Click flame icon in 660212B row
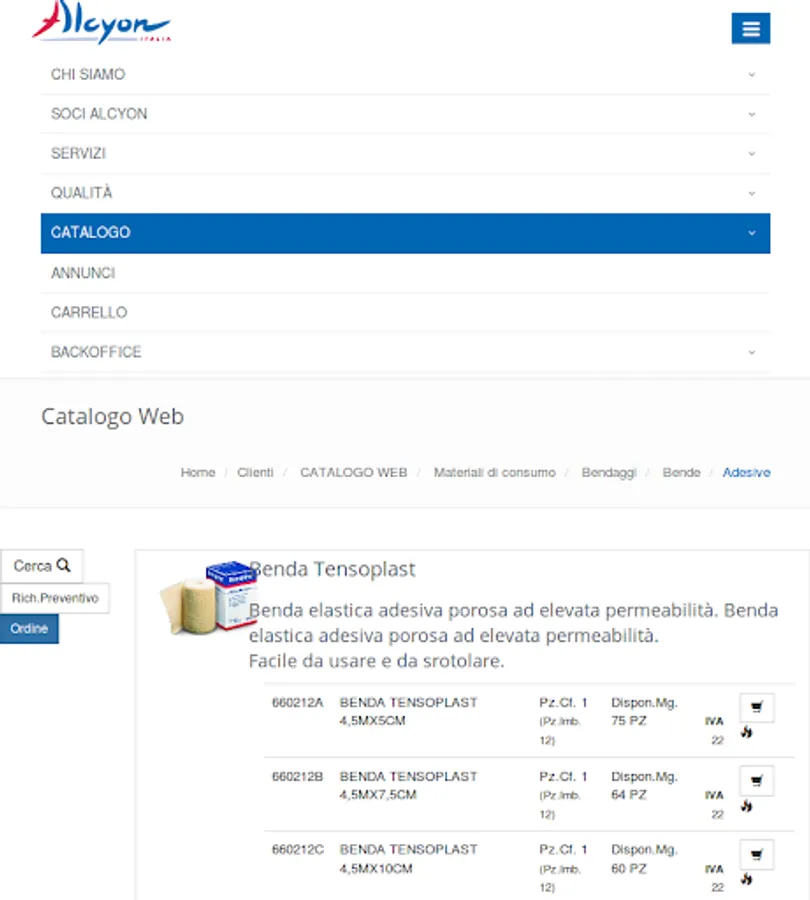 click(x=746, y=806)
